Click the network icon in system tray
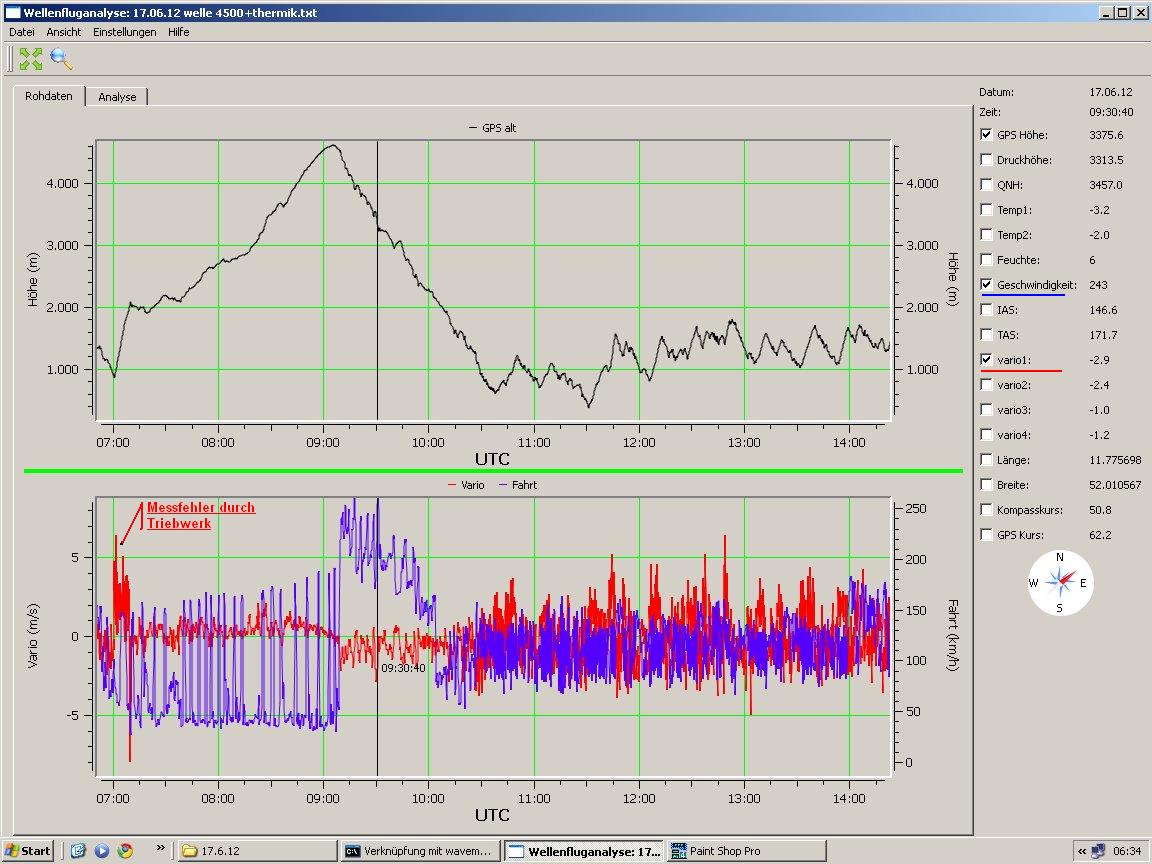Screen dimensions: 1152x864 [1098, 851]
